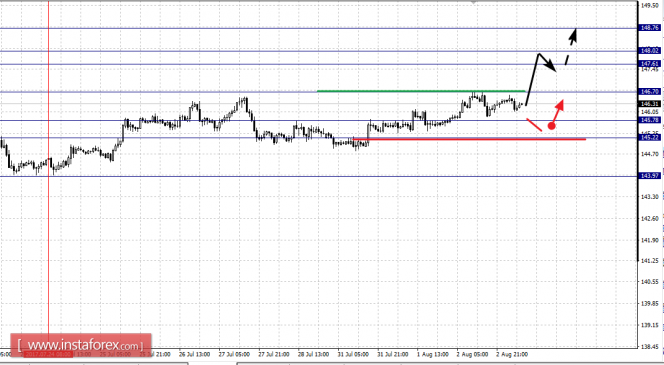Open the www.instaforex.com watermark link
Image resolution: width=664 pixels, height=365 pixels.
(81, 345)
